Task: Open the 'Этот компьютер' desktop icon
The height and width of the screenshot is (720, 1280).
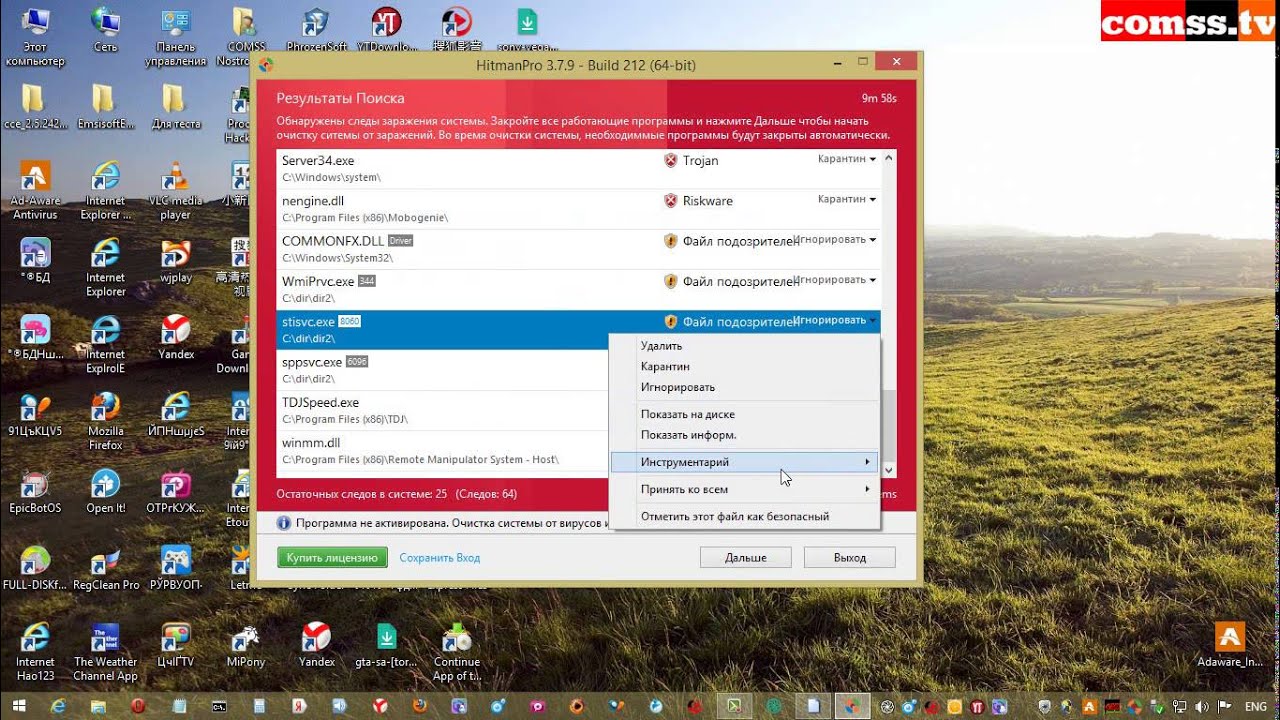Action: click(35, 38)
